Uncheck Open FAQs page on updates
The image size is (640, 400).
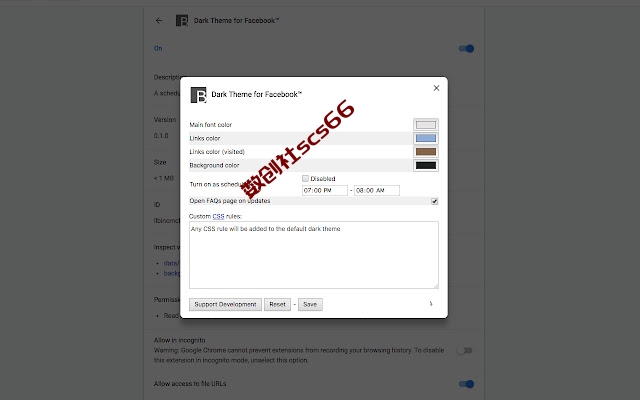[x=434, y=201]
